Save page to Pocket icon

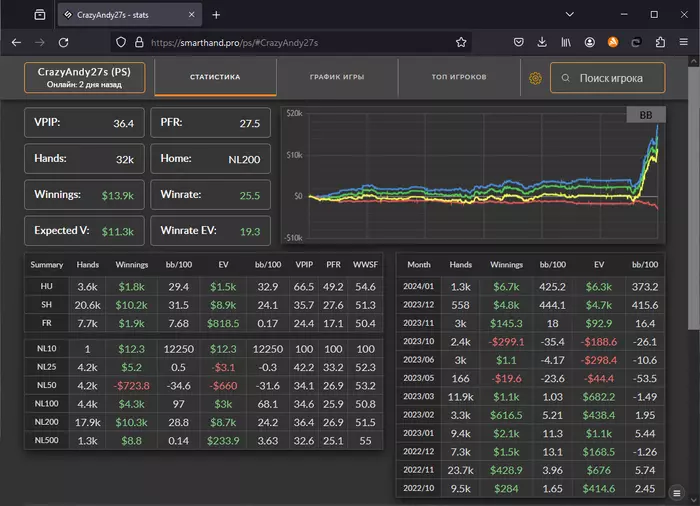pos(519,43)
